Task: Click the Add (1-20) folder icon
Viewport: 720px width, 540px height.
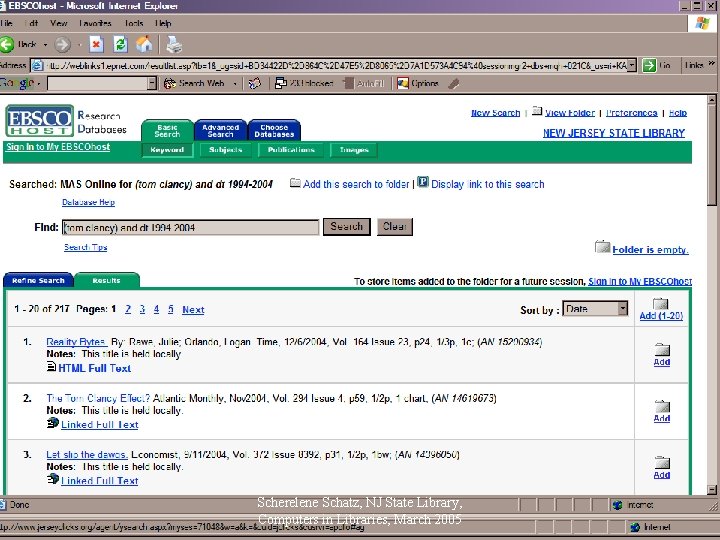Action: click(x=660, y=304)
